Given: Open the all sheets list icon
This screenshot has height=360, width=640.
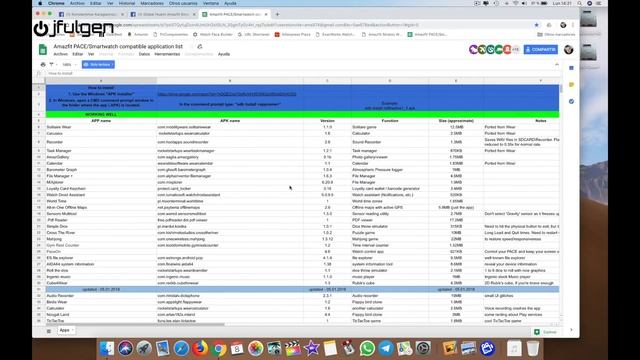Looking at the screenshot, I should click(49, 331).
